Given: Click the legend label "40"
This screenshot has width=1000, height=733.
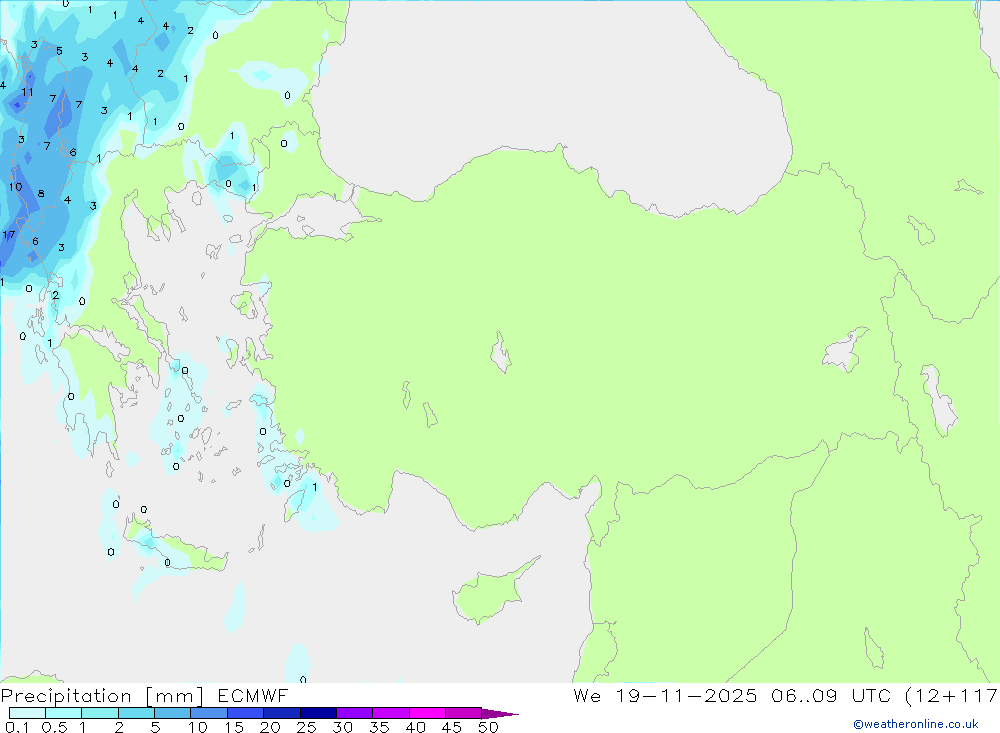Looking at the screenshot, I should 415,727.
